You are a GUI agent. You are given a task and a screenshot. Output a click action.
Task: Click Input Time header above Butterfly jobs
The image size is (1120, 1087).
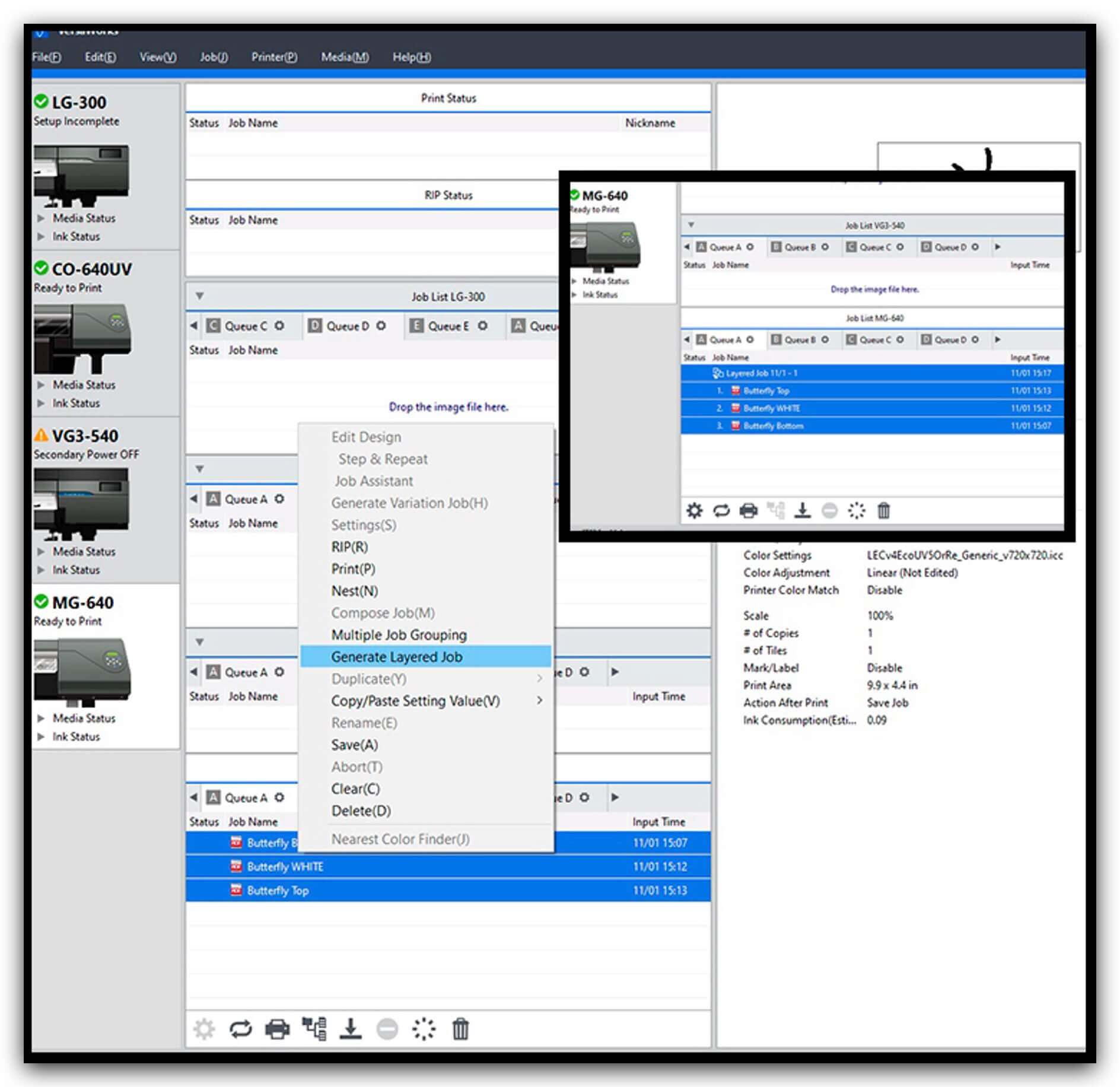(x=658, y=822)
